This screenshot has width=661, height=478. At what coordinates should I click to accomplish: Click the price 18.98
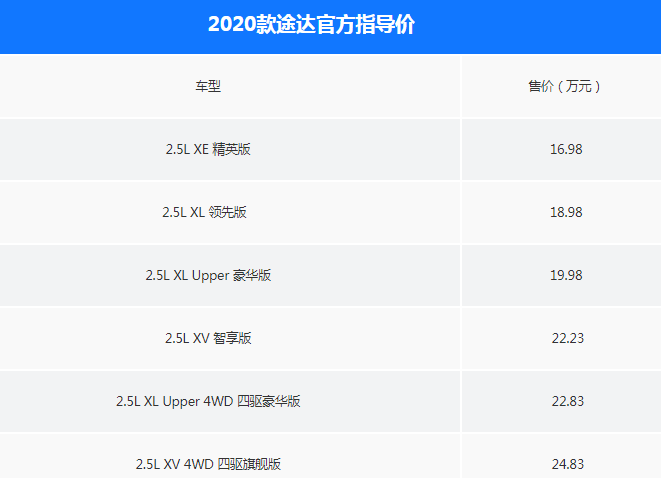pos(566,212)
